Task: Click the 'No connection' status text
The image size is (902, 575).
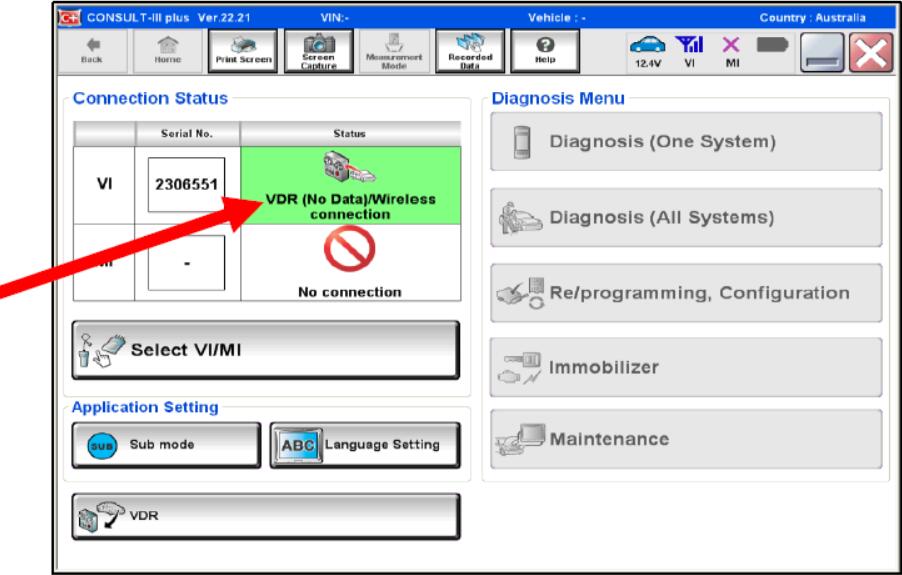Action: [x=349, y=292]
